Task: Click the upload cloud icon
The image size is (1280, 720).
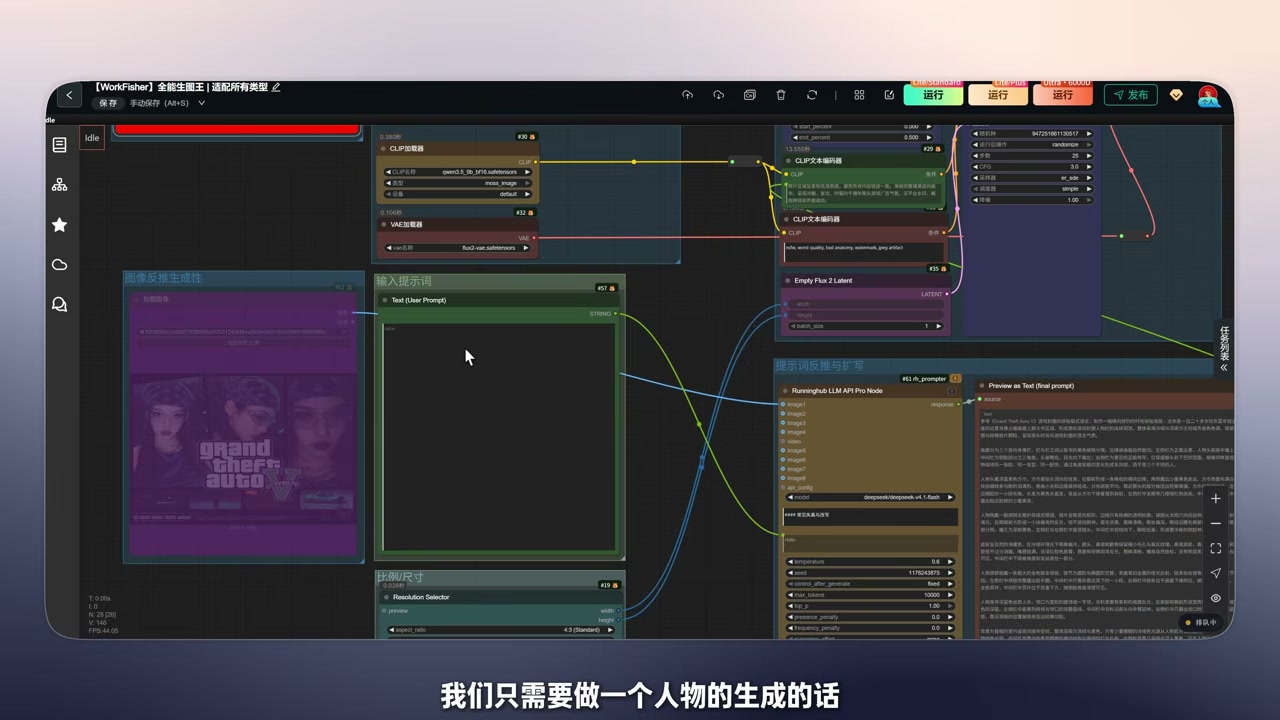Action: tap(687, 95)
